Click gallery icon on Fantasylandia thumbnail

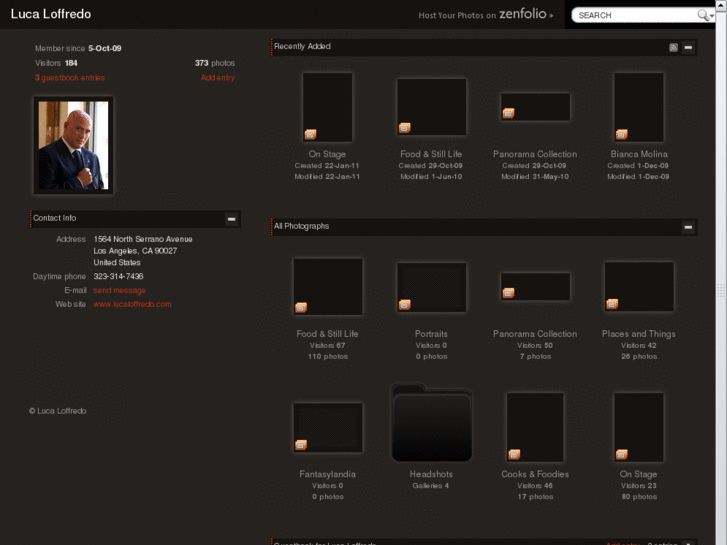[x=301, y=445]
